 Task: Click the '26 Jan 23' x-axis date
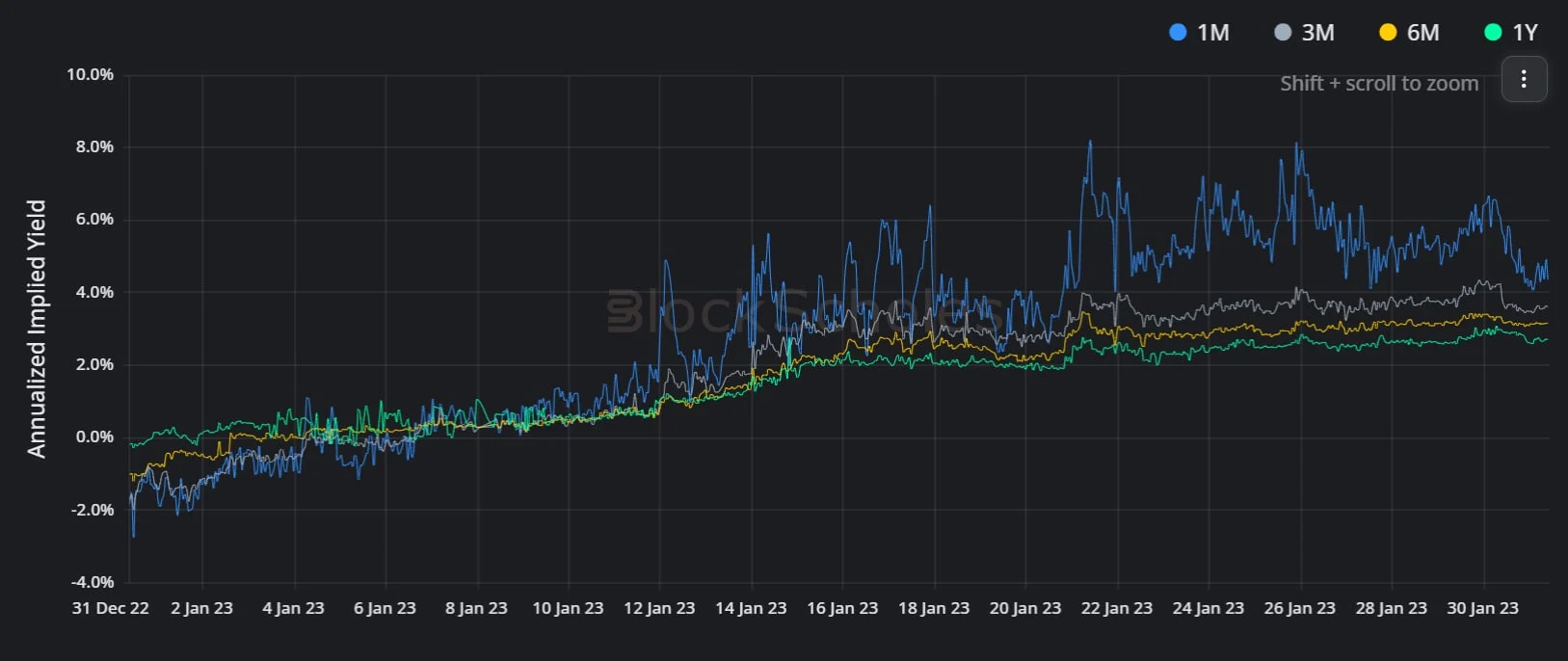(1300, 609)
